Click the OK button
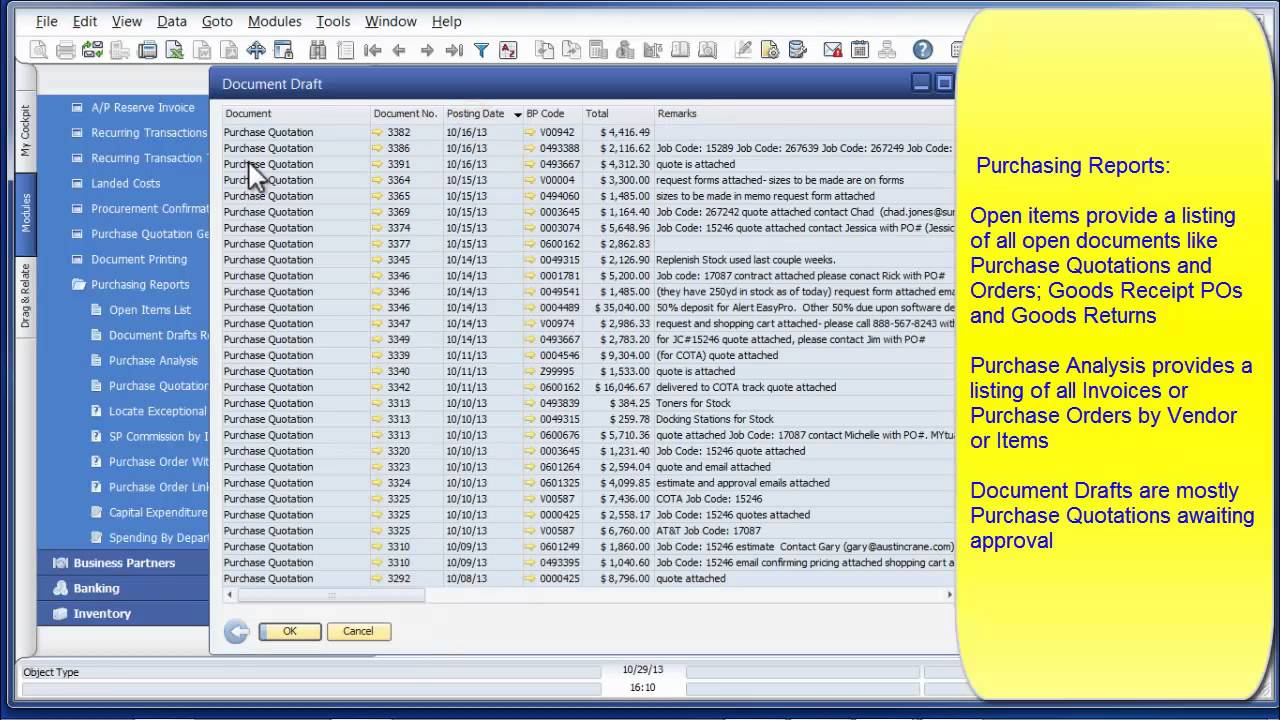 pos(290,631)
